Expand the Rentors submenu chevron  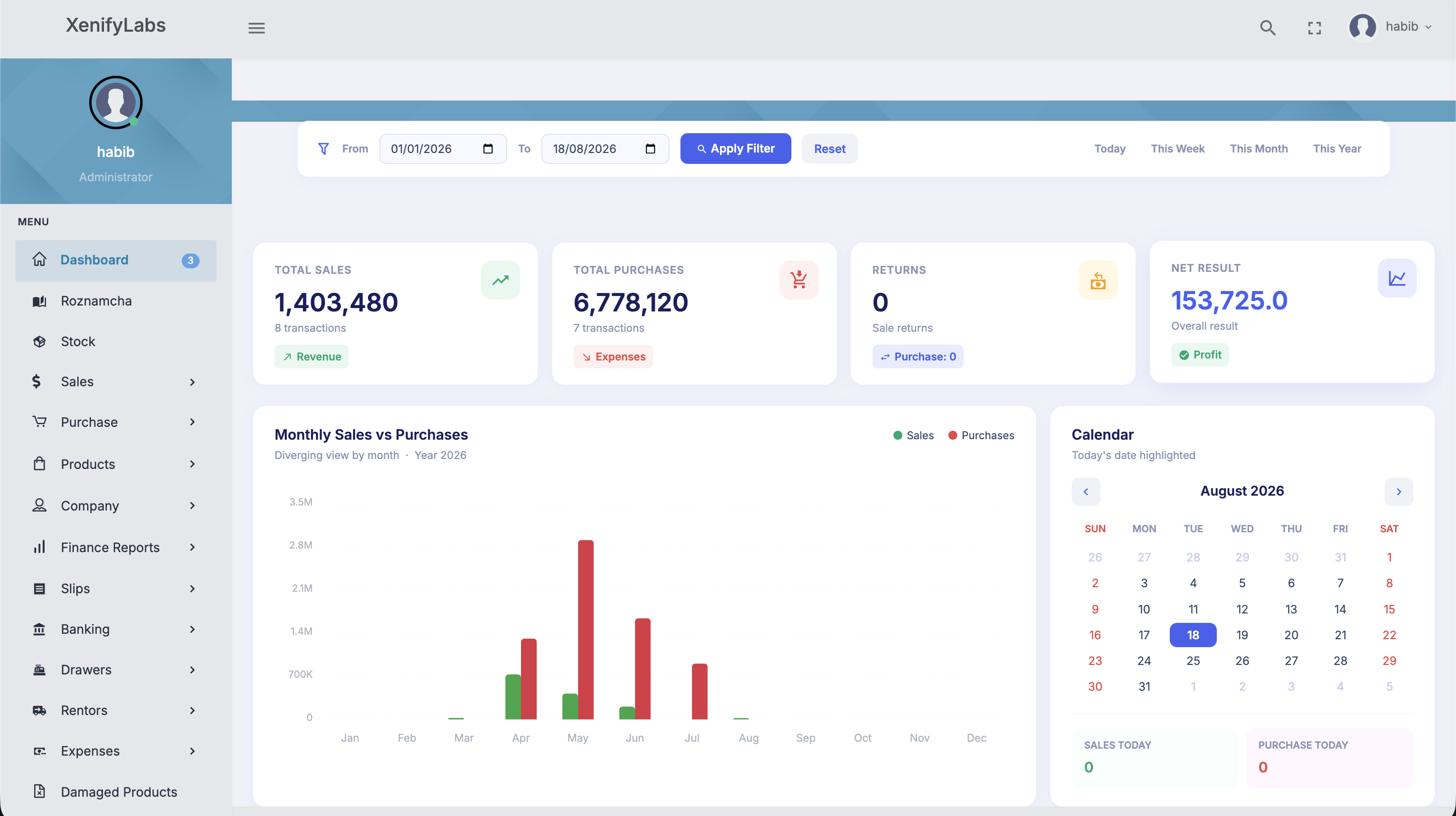[x=192, y=711]
